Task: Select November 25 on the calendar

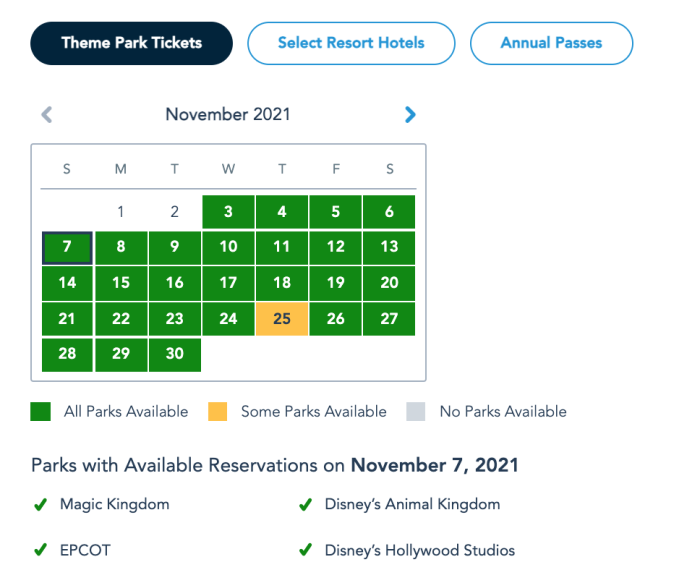Action: pos(282,319)
